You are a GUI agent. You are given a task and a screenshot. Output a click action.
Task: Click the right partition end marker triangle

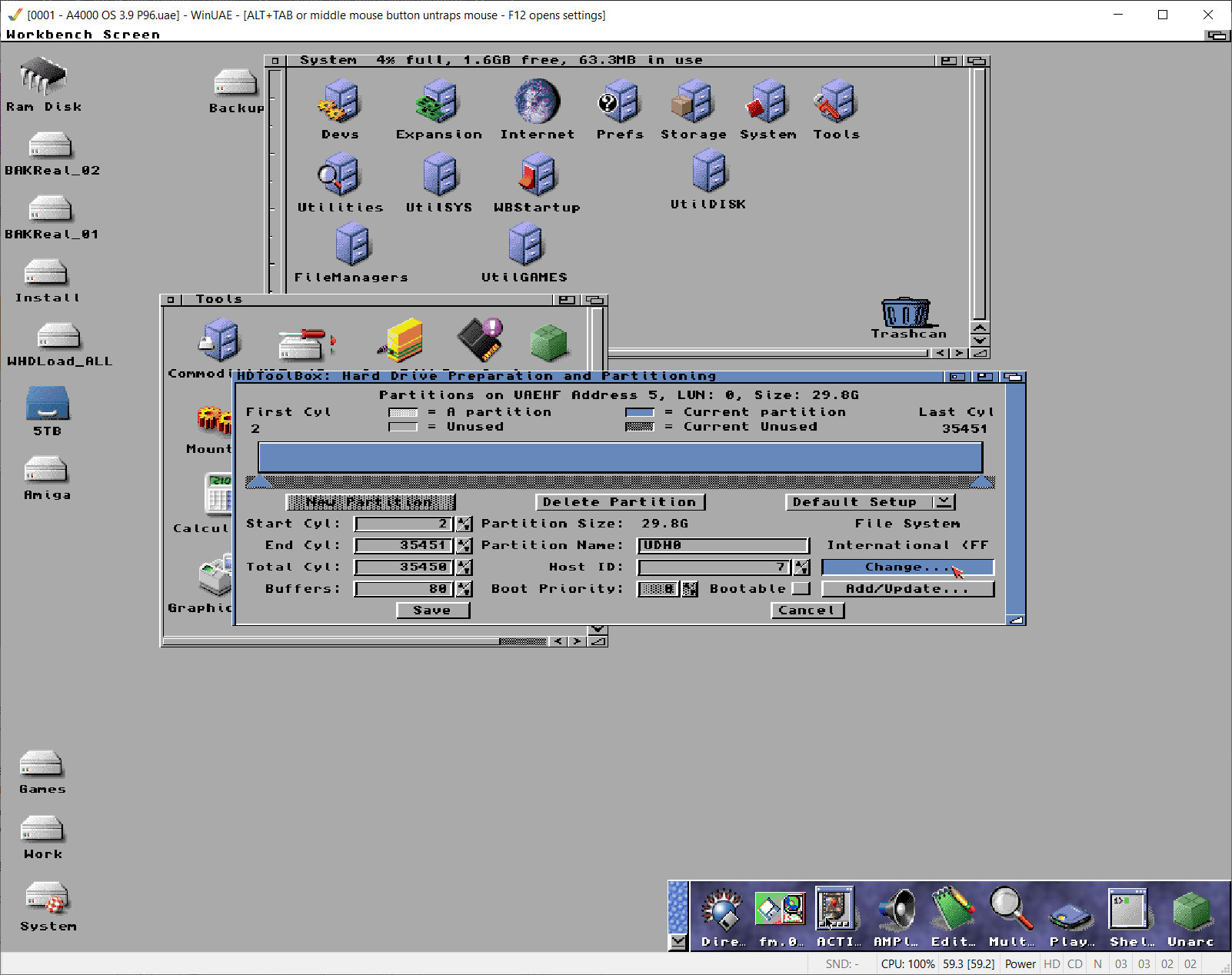981,481
